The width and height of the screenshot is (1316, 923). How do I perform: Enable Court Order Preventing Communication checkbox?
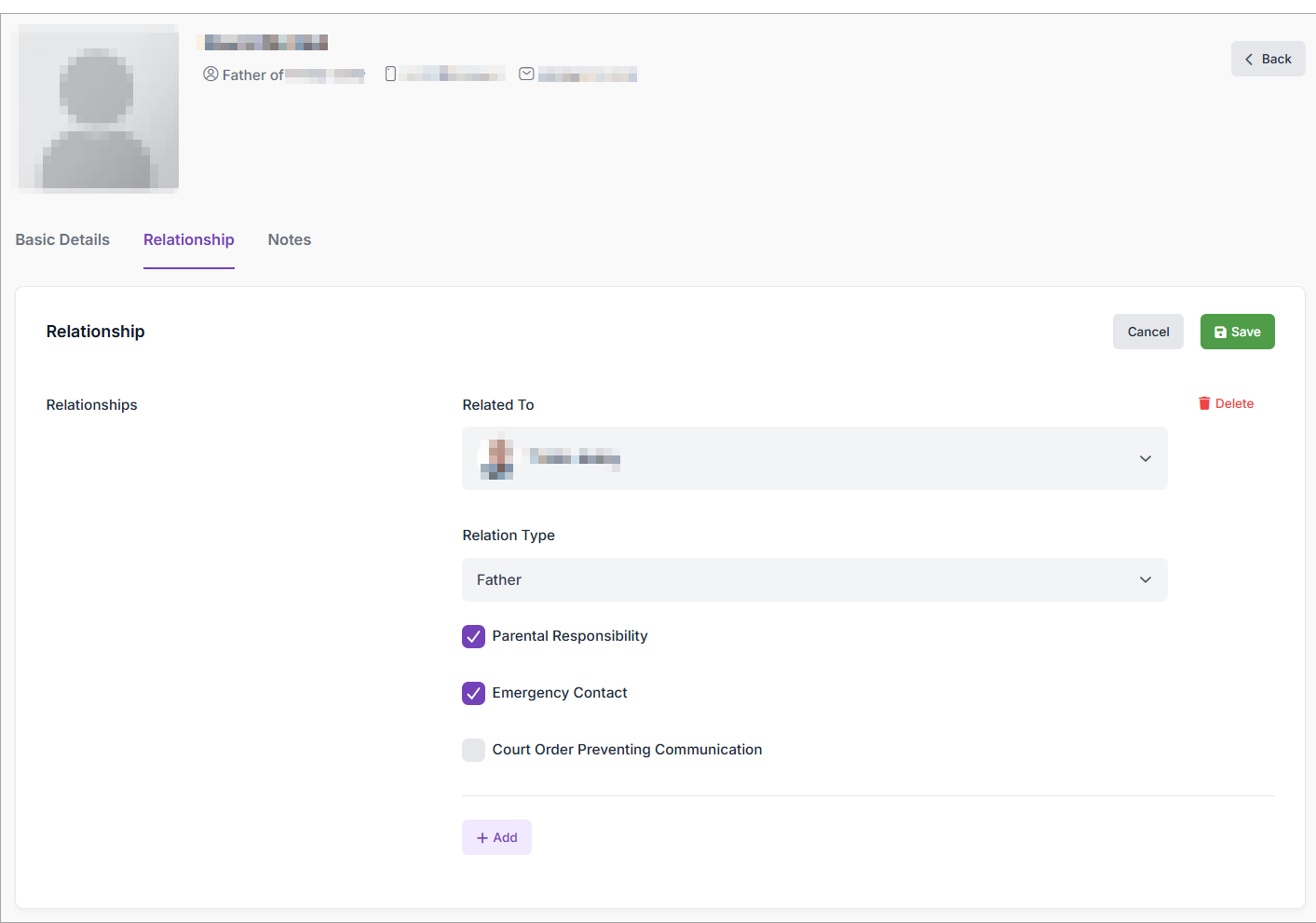click(x=473, y=750)
